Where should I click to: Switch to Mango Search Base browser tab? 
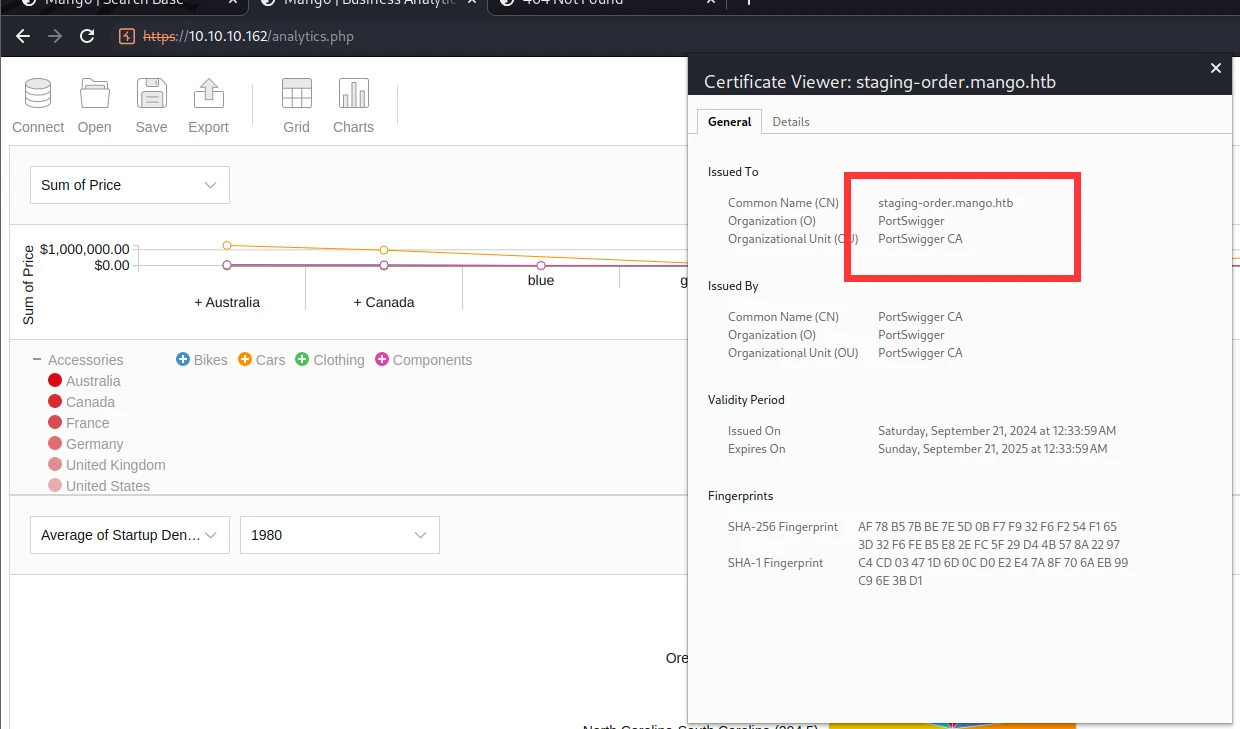[124, 3]
